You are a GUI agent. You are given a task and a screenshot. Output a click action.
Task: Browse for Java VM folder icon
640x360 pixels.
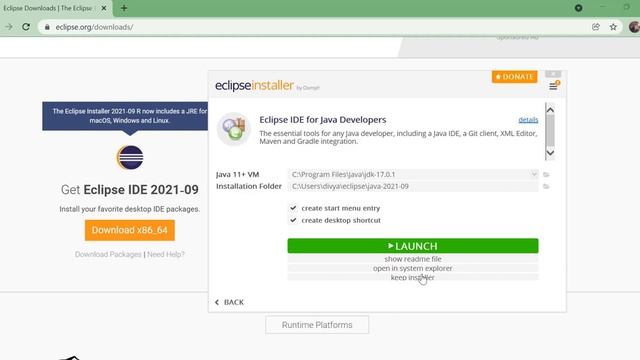point(546,175)
